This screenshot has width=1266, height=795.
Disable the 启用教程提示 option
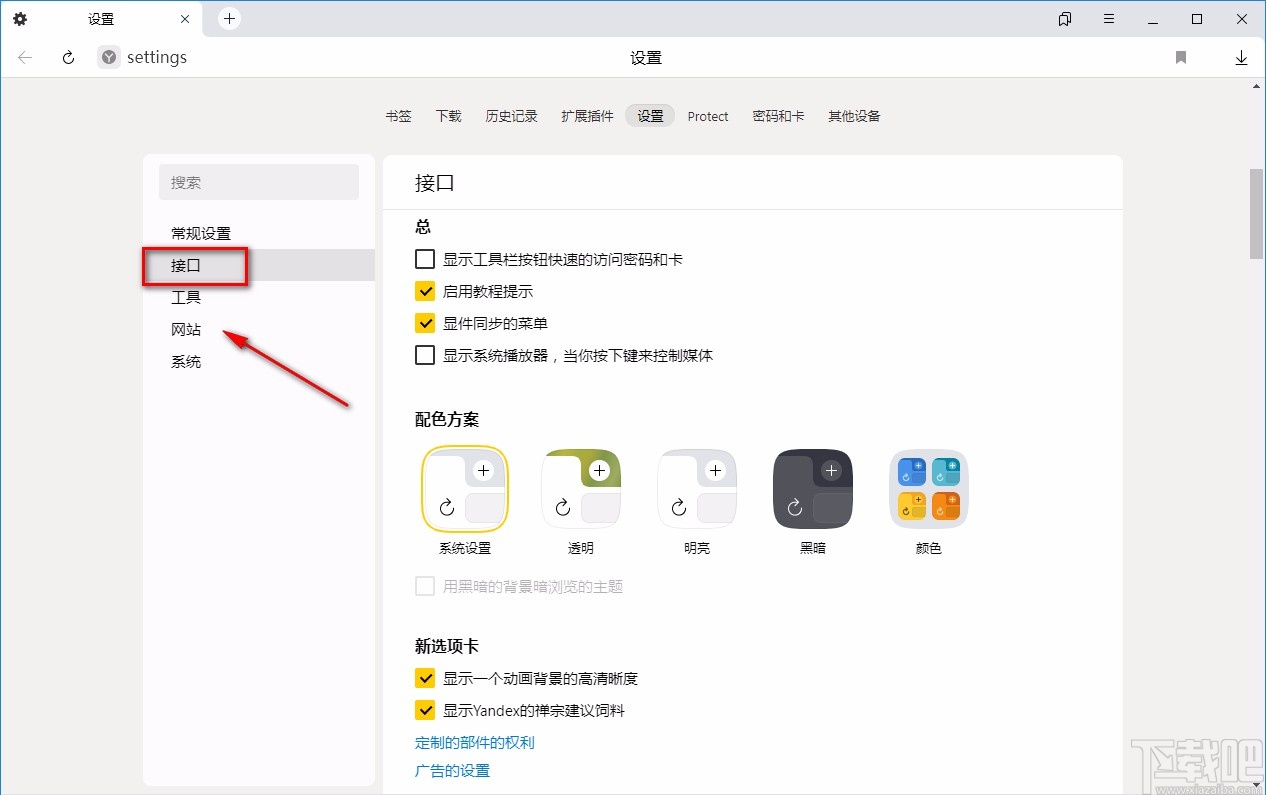tap(424, 291)
